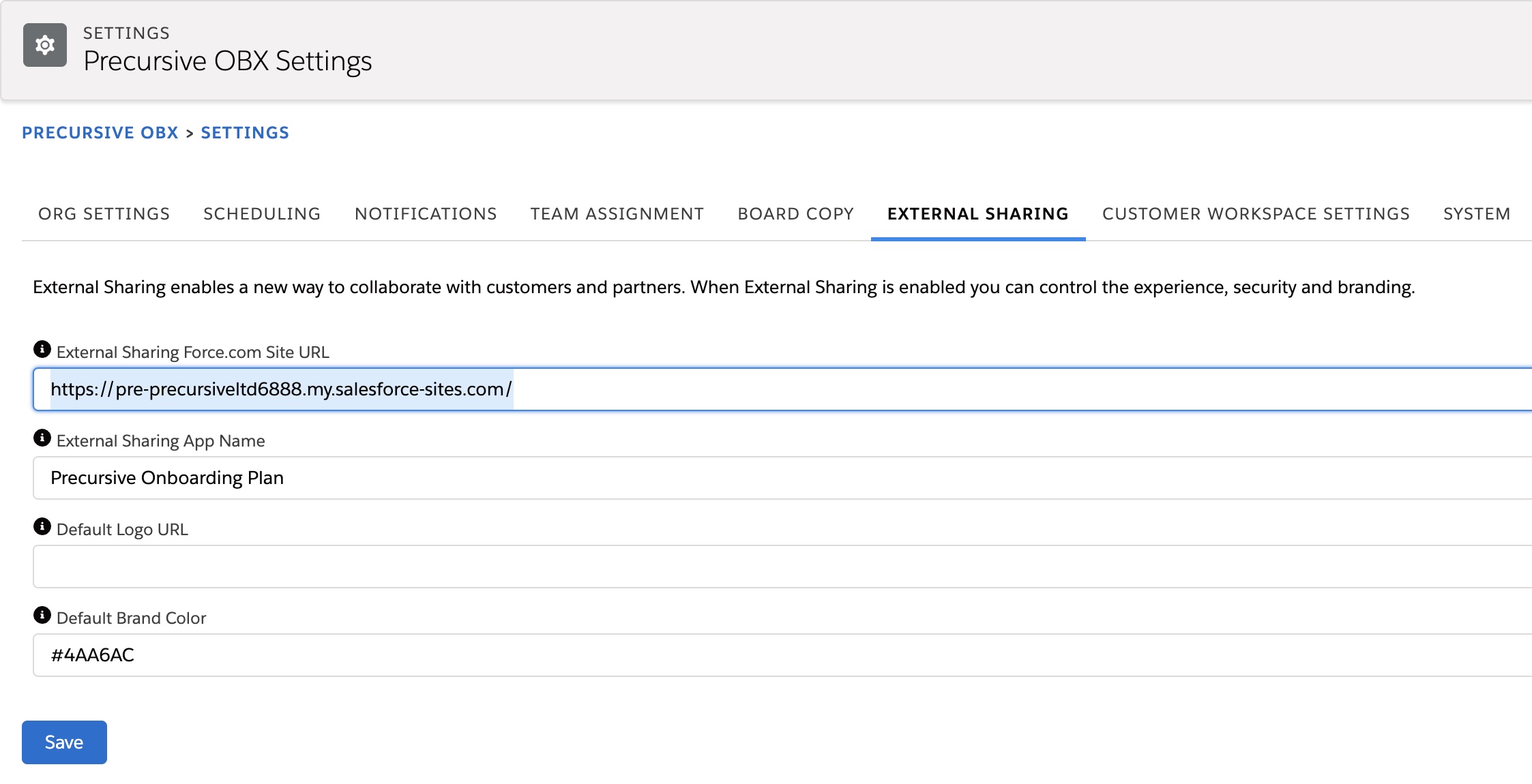
Task: Switch to the TEAM ASSIGNMENT tab
Action: pos(617,213)
